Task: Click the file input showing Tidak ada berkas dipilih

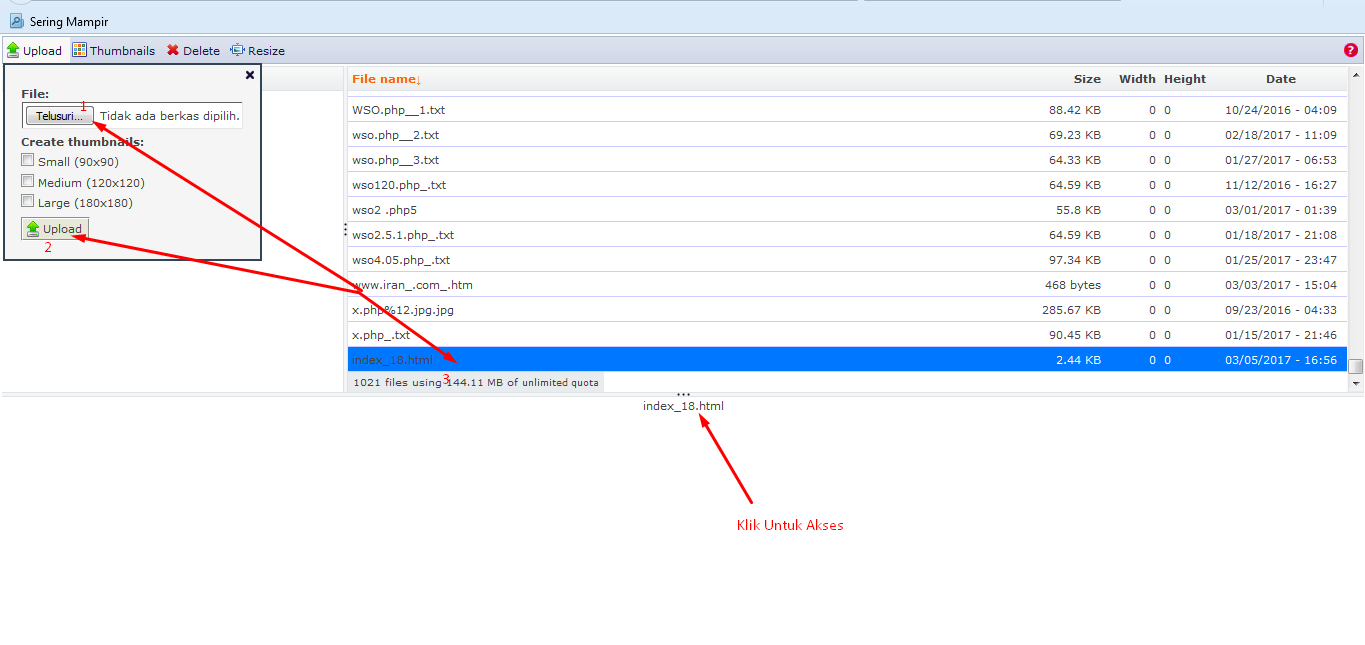Action: [169, 115]
